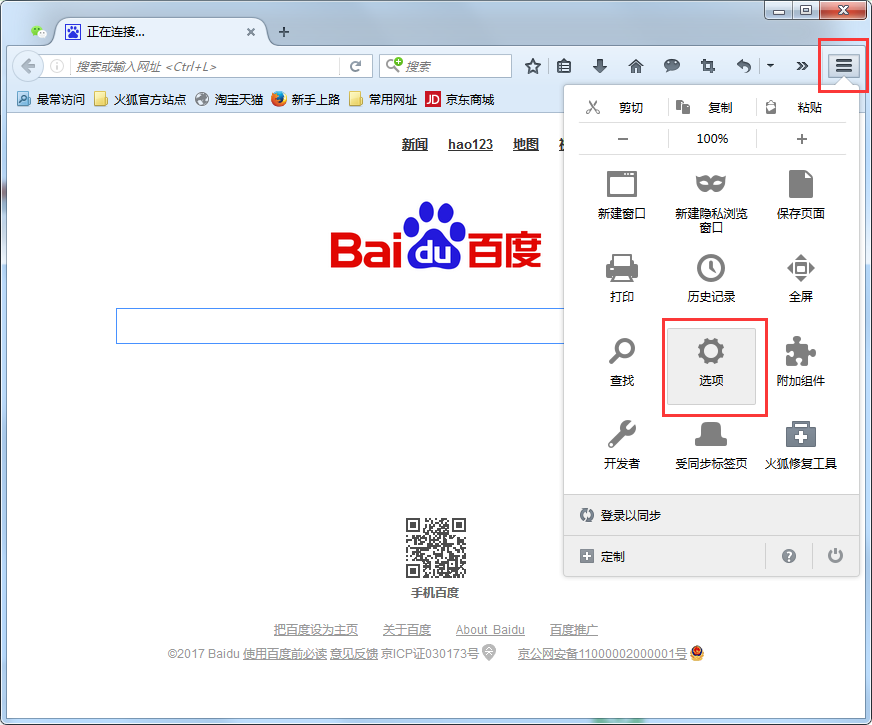872x725 pixels.
Task: Click 京公网安备11000002000001号 link
Action: [x=602, y=654]
